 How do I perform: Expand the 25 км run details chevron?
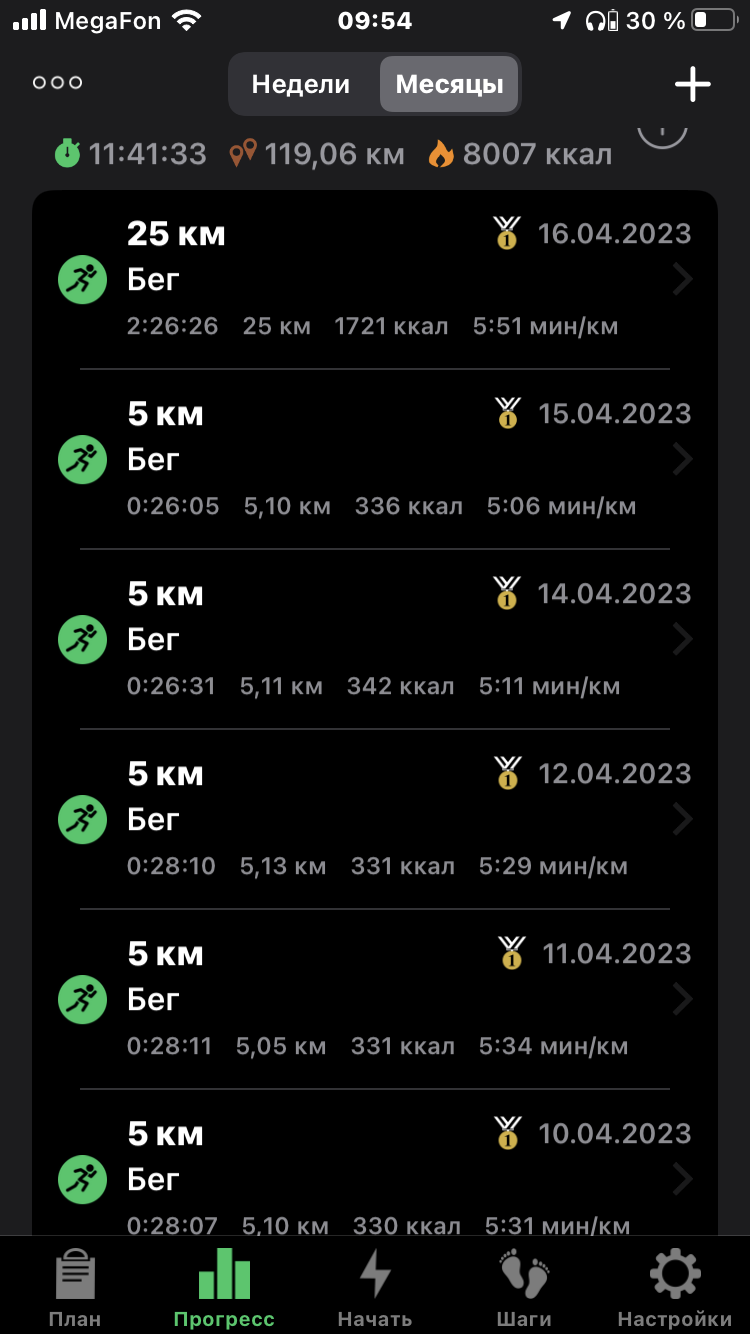click(x=683, y=280)
